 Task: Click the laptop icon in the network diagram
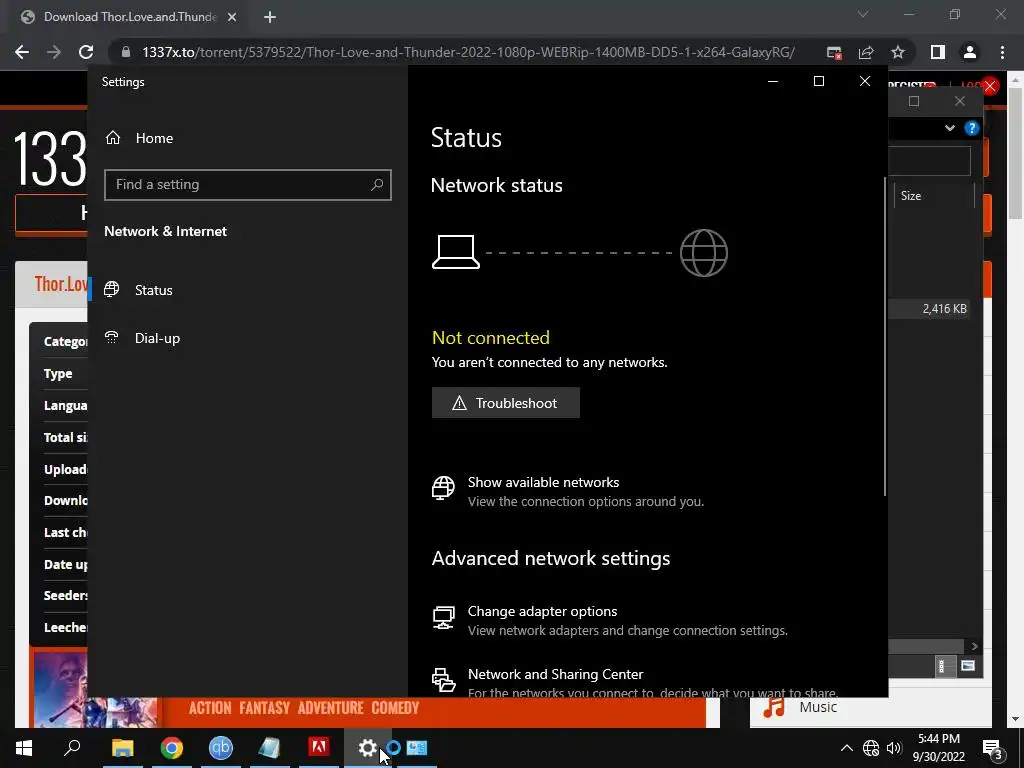click(x=456, y=253)
